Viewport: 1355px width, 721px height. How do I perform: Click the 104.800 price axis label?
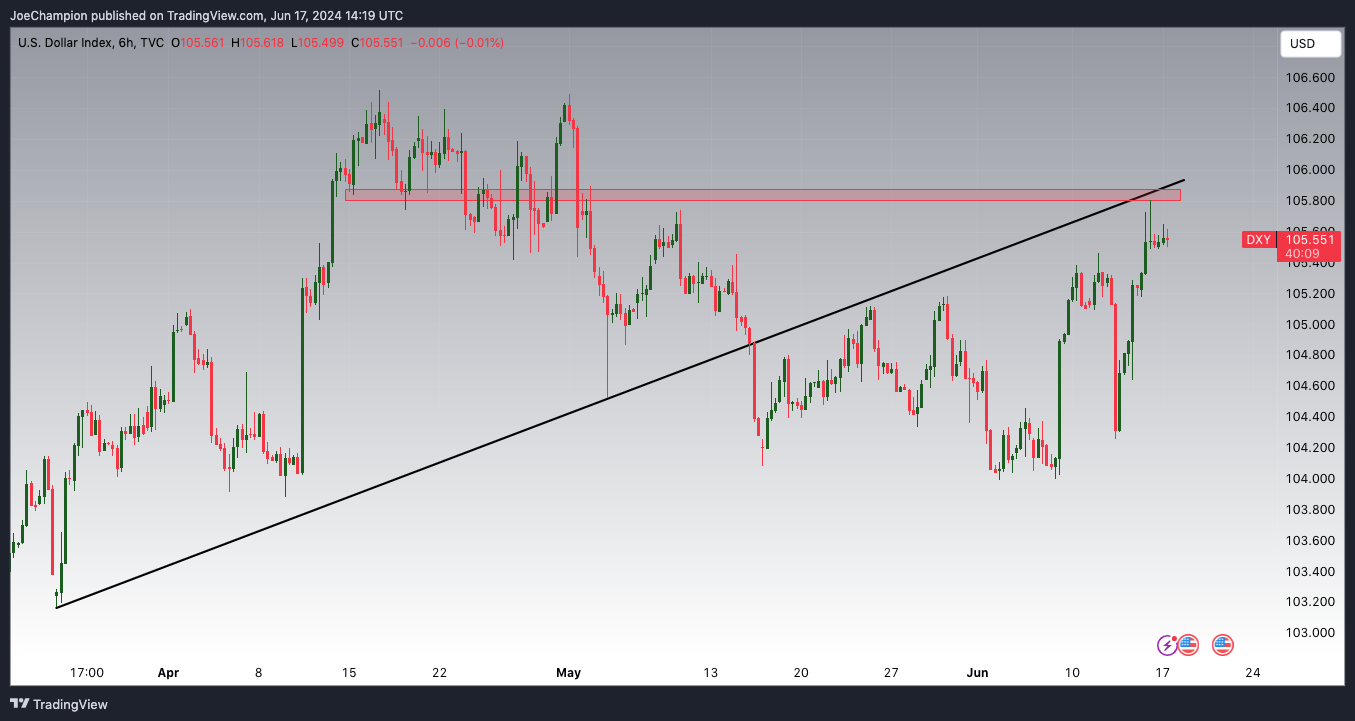click(1310, 355)
